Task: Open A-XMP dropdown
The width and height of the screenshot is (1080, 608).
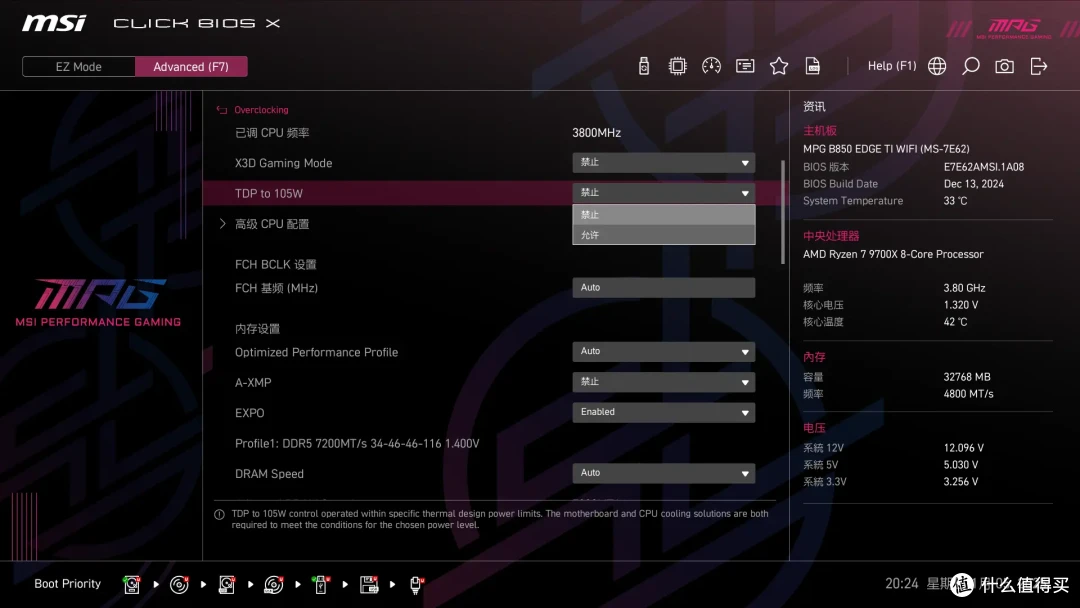Action: [x=663, y=382]
